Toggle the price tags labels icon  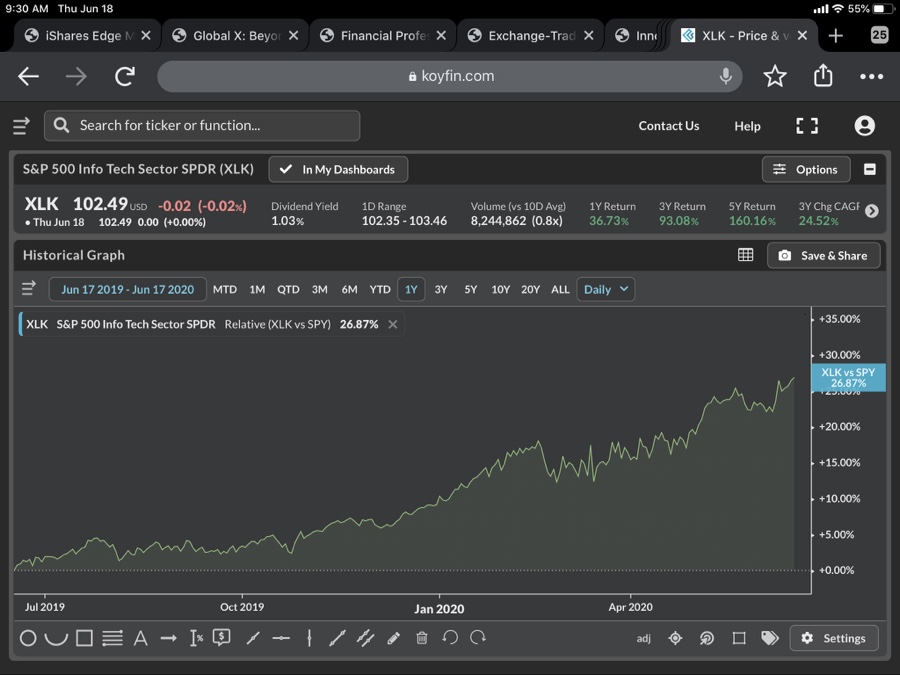770,638
